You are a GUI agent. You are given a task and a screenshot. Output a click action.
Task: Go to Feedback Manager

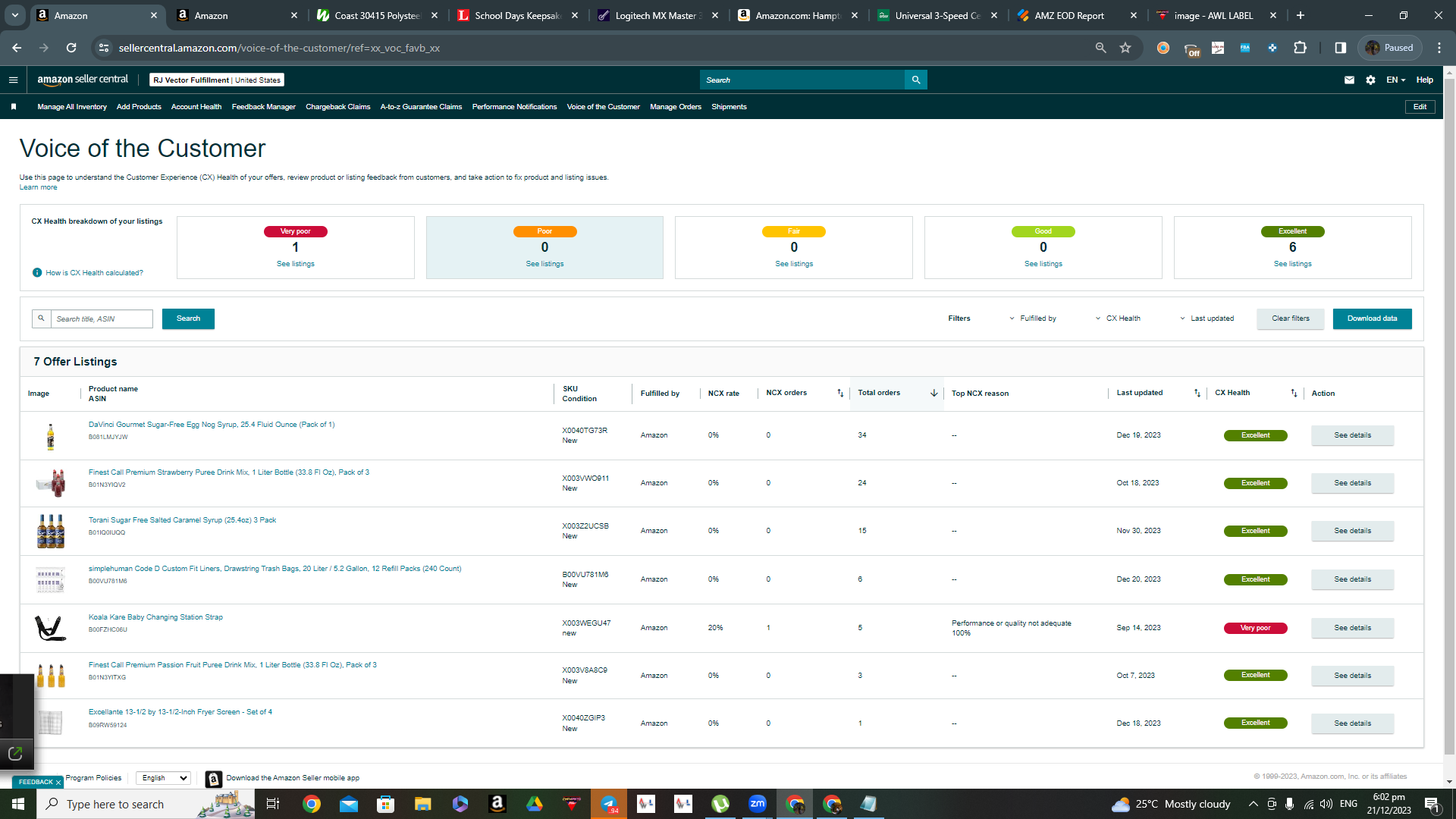[264, 107]
